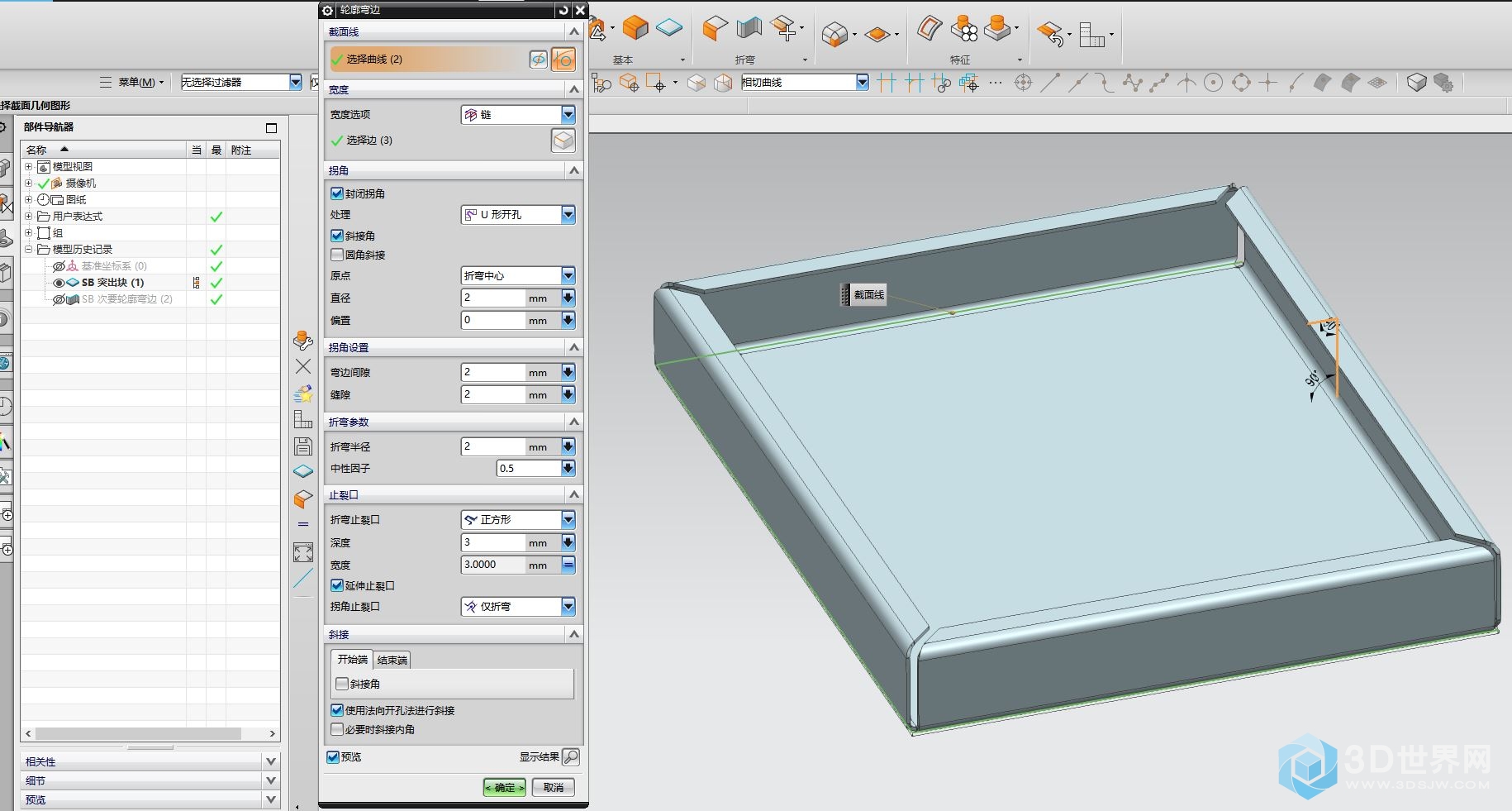Viewport: 1512px width, 811px height.
Task: Toggle 使用法向开孔法进行斜接 checkbox
Action: 337,710
